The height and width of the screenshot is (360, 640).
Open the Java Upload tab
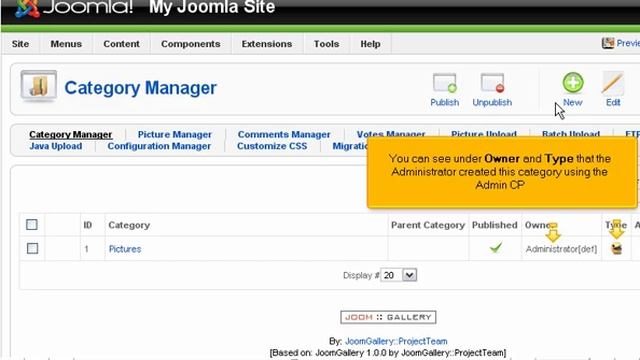[56, 146]
